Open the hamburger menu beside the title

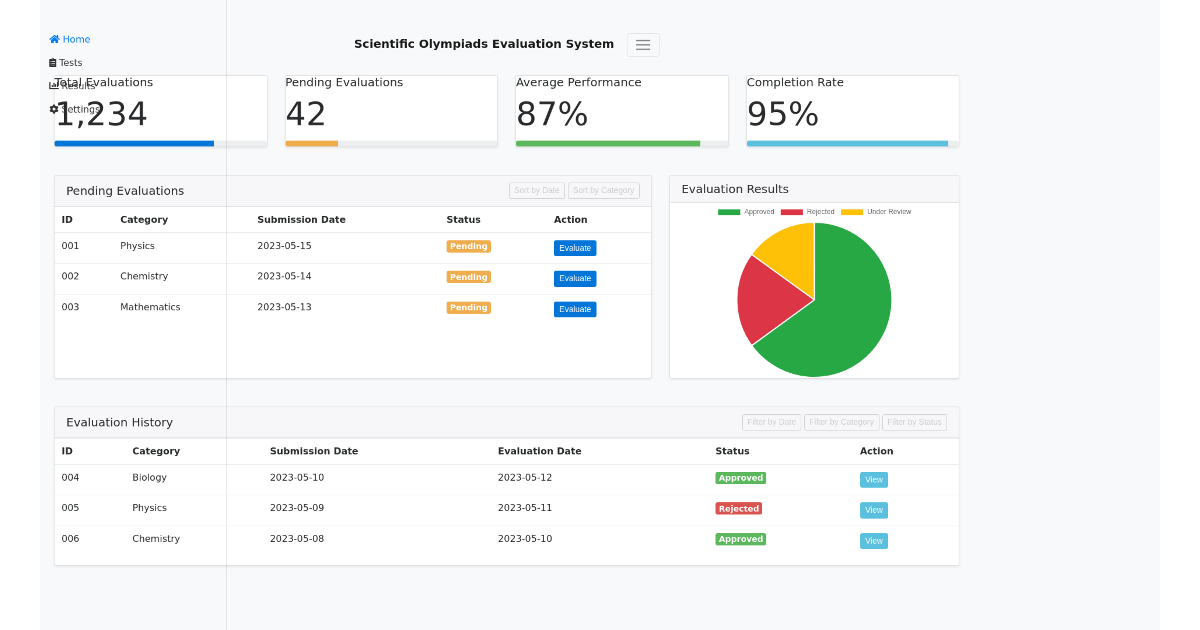(x=643, y=44)
